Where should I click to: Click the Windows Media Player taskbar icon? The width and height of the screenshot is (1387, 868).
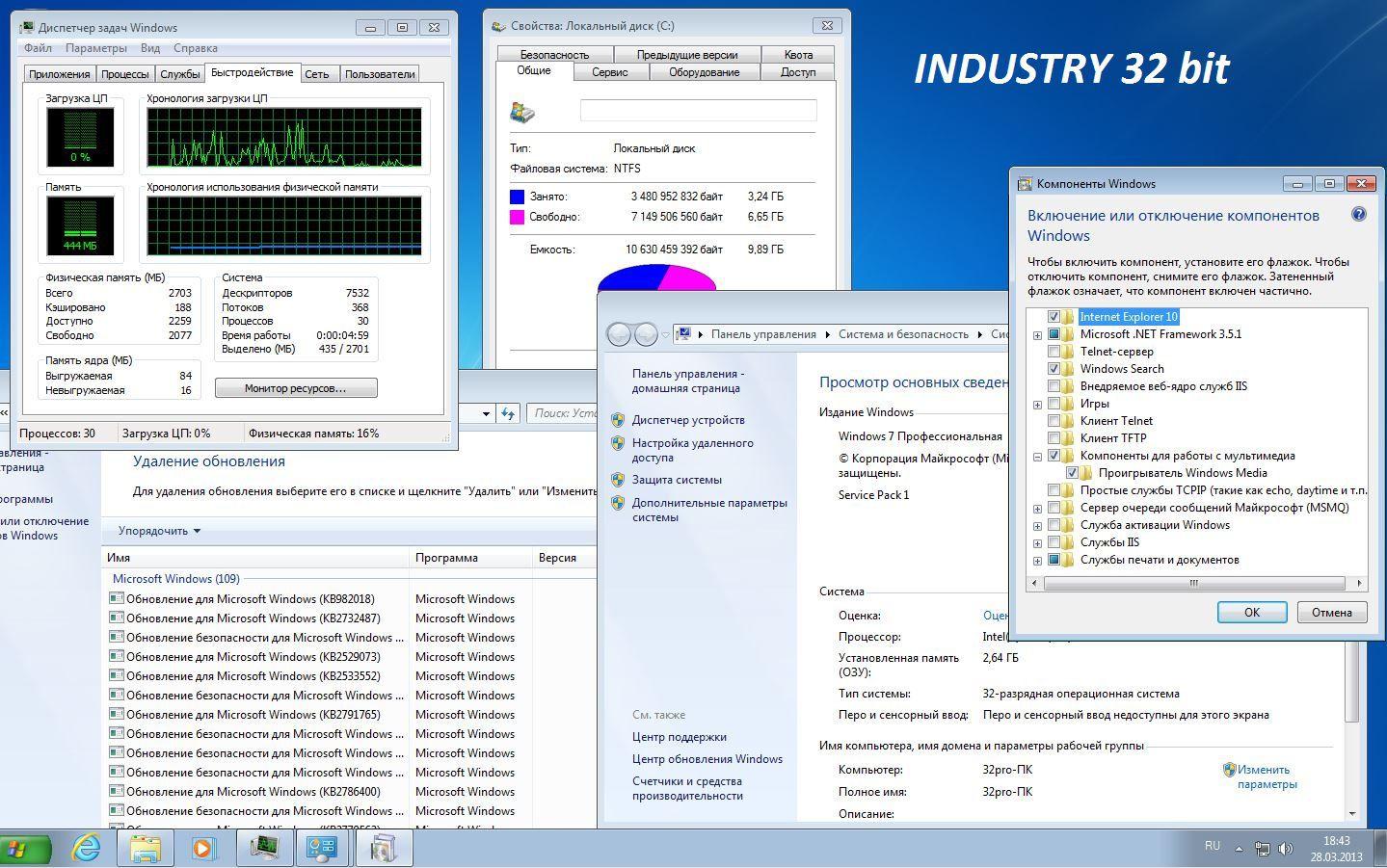[x=203, y=848]
